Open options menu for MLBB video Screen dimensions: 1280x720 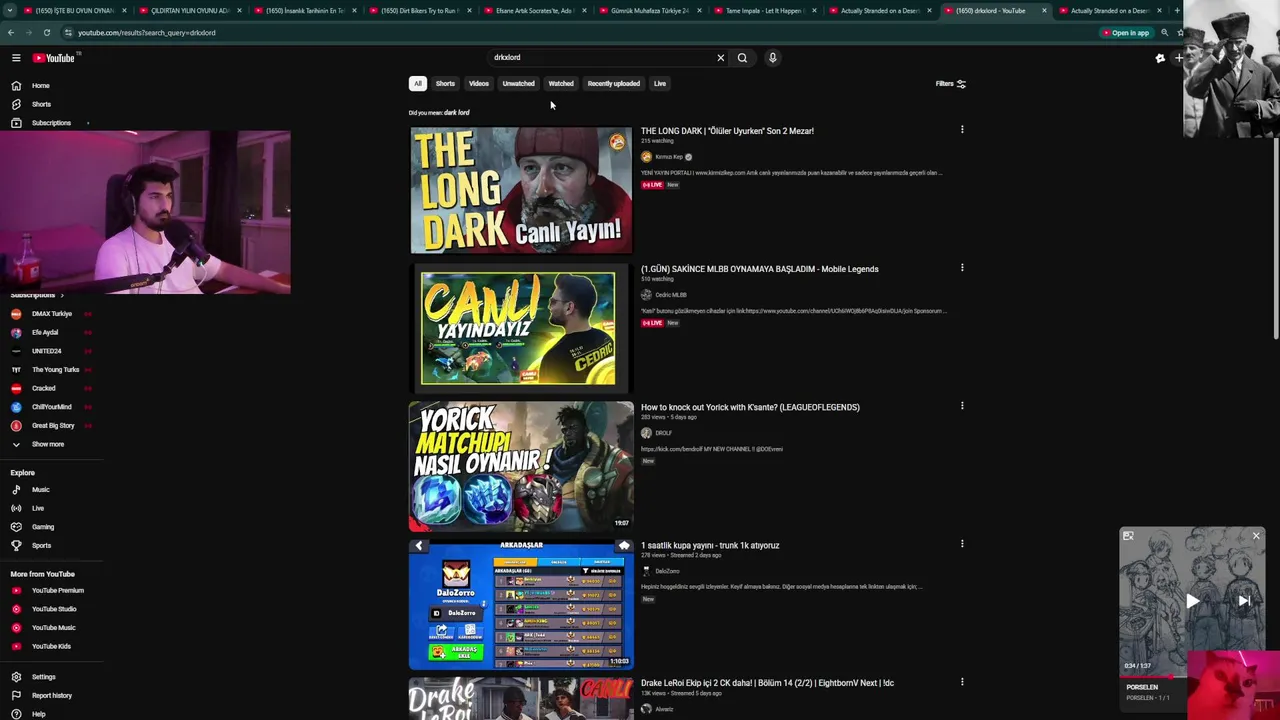point(962,268)
